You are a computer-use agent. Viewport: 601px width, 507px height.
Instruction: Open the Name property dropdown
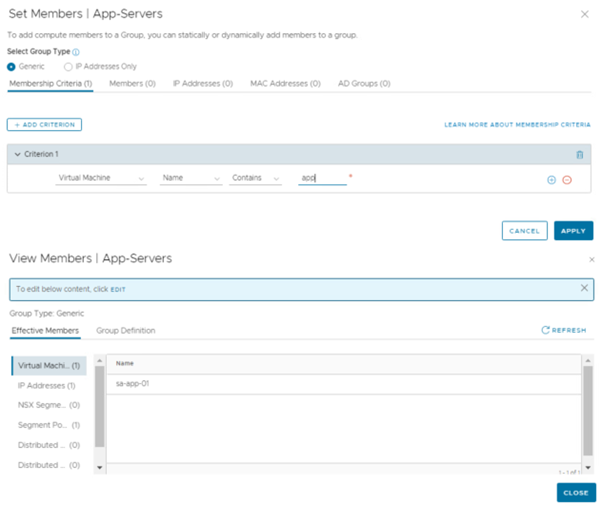pos(190,178)
